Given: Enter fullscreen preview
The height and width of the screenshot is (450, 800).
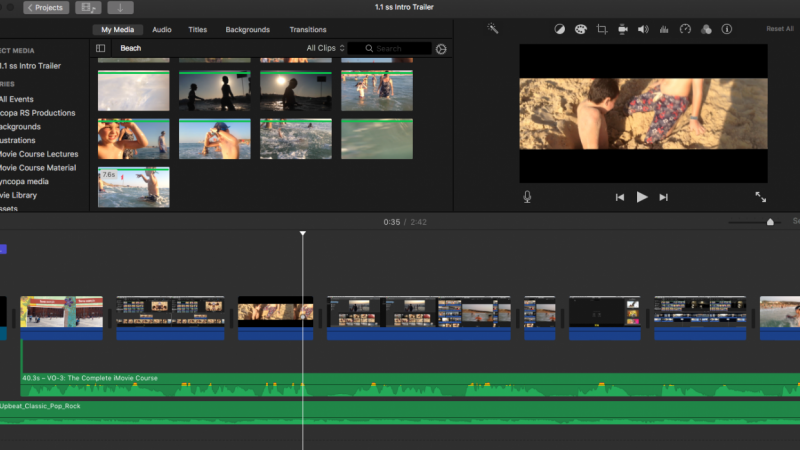Looking at the screenshot, I should click(x=761, y=197).
